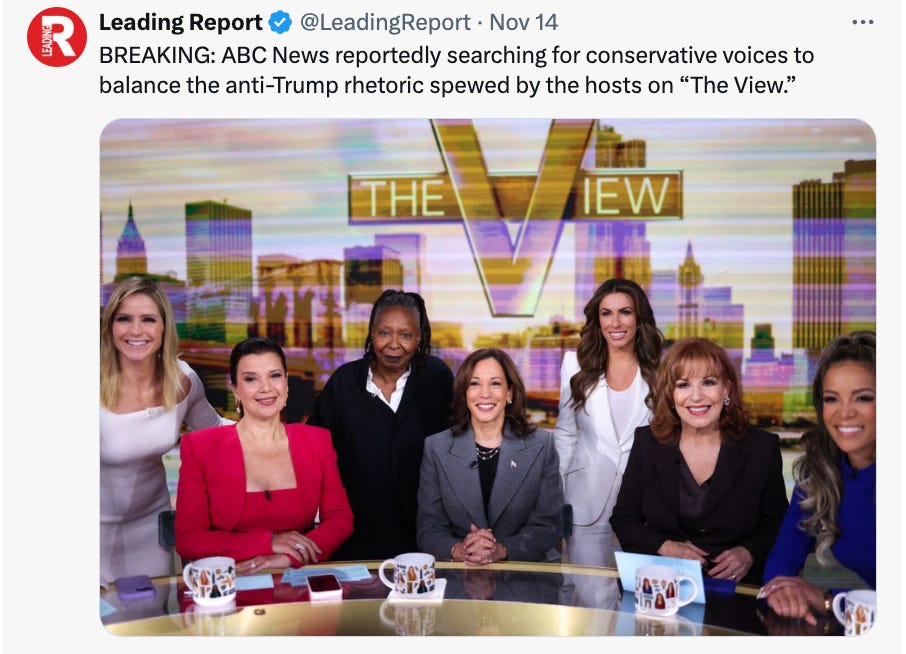The width and height of the screenshot is (906, 654).
Task: Click the Leading Report display name
Action: click(180, 23)
